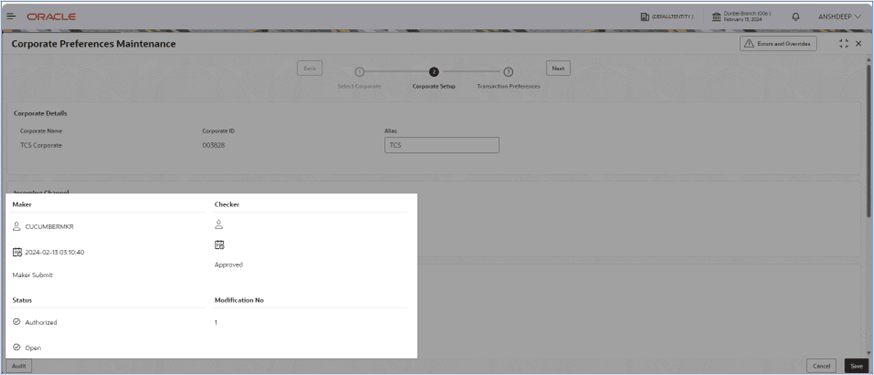This screenshot has height=375, width=874.
Task: Click Modification No value 1
Action: pyautogui.click(x=216, y=323)
